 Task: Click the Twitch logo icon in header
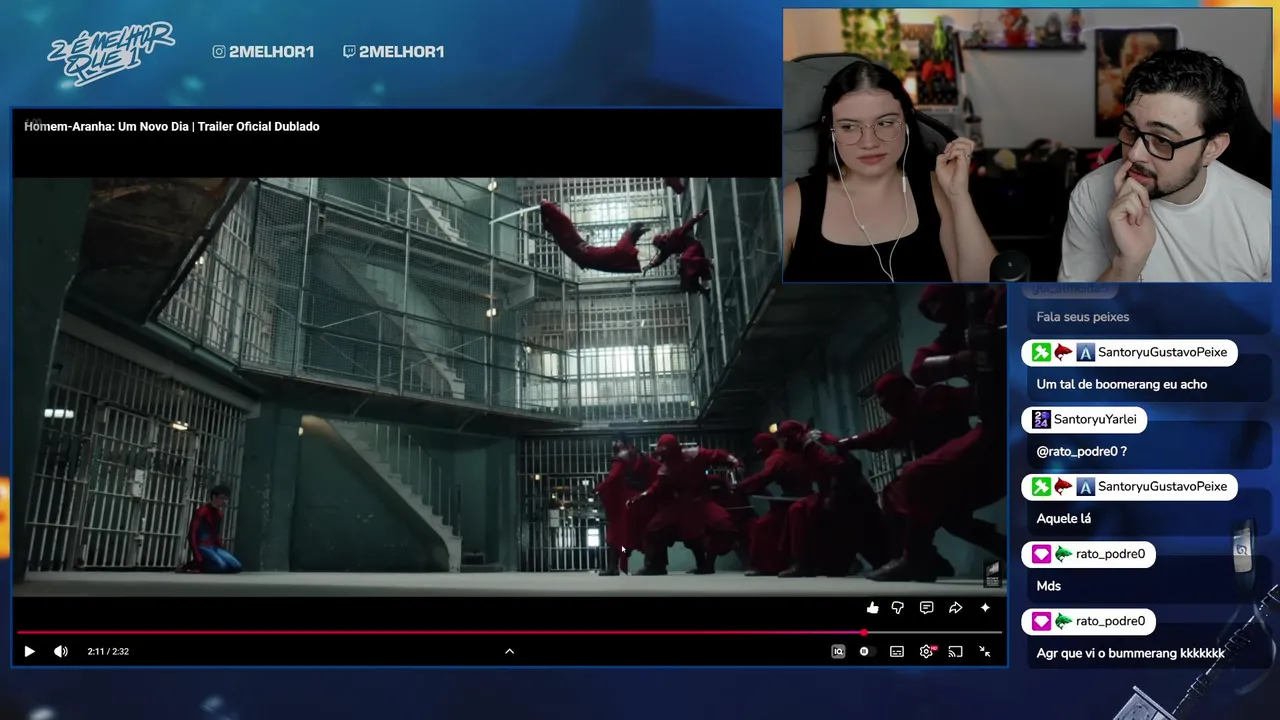click(x=349, y=51)
